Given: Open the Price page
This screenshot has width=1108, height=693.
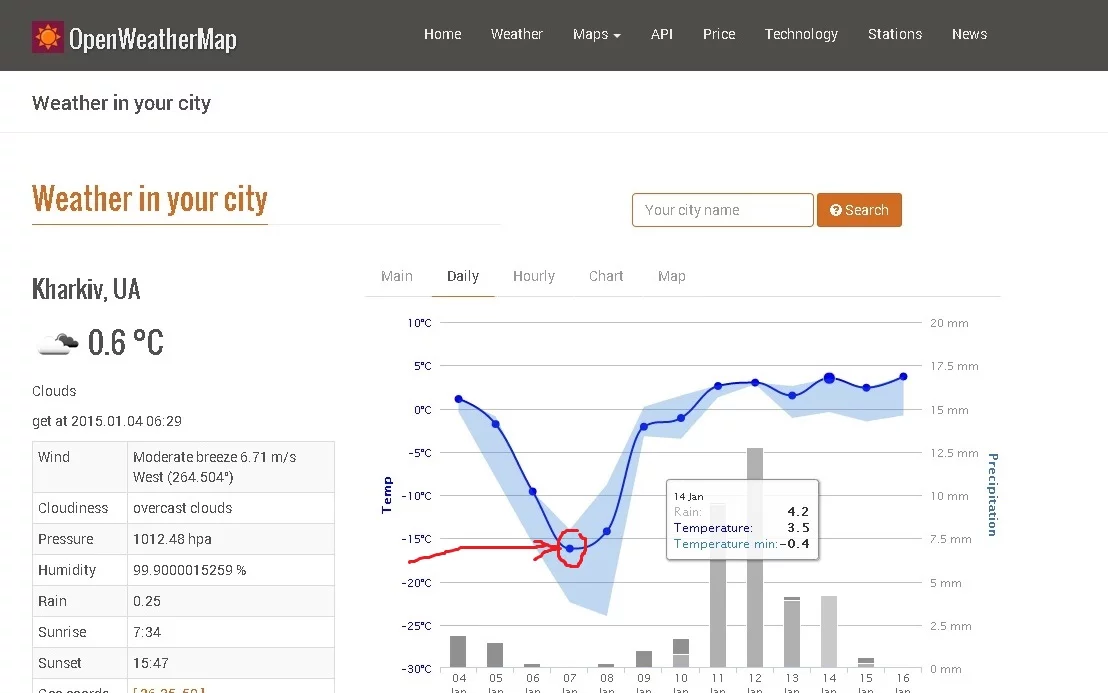Looking at the screenshot, I should [x=719, y=34].
